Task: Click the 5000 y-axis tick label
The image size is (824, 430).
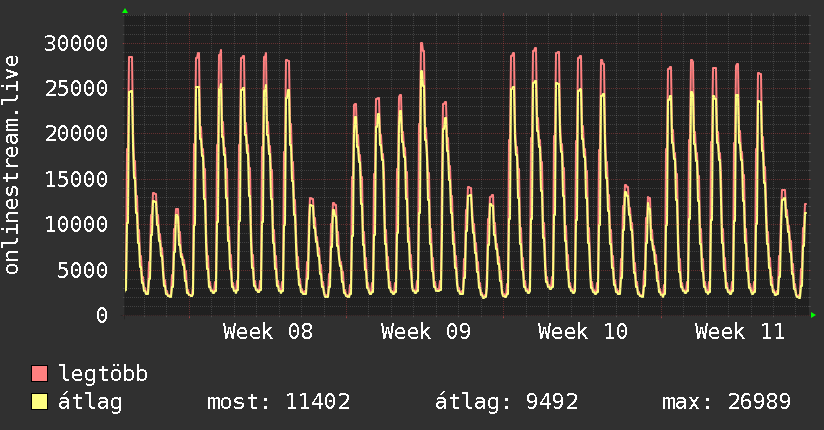Action: click(x=85, y=269)
